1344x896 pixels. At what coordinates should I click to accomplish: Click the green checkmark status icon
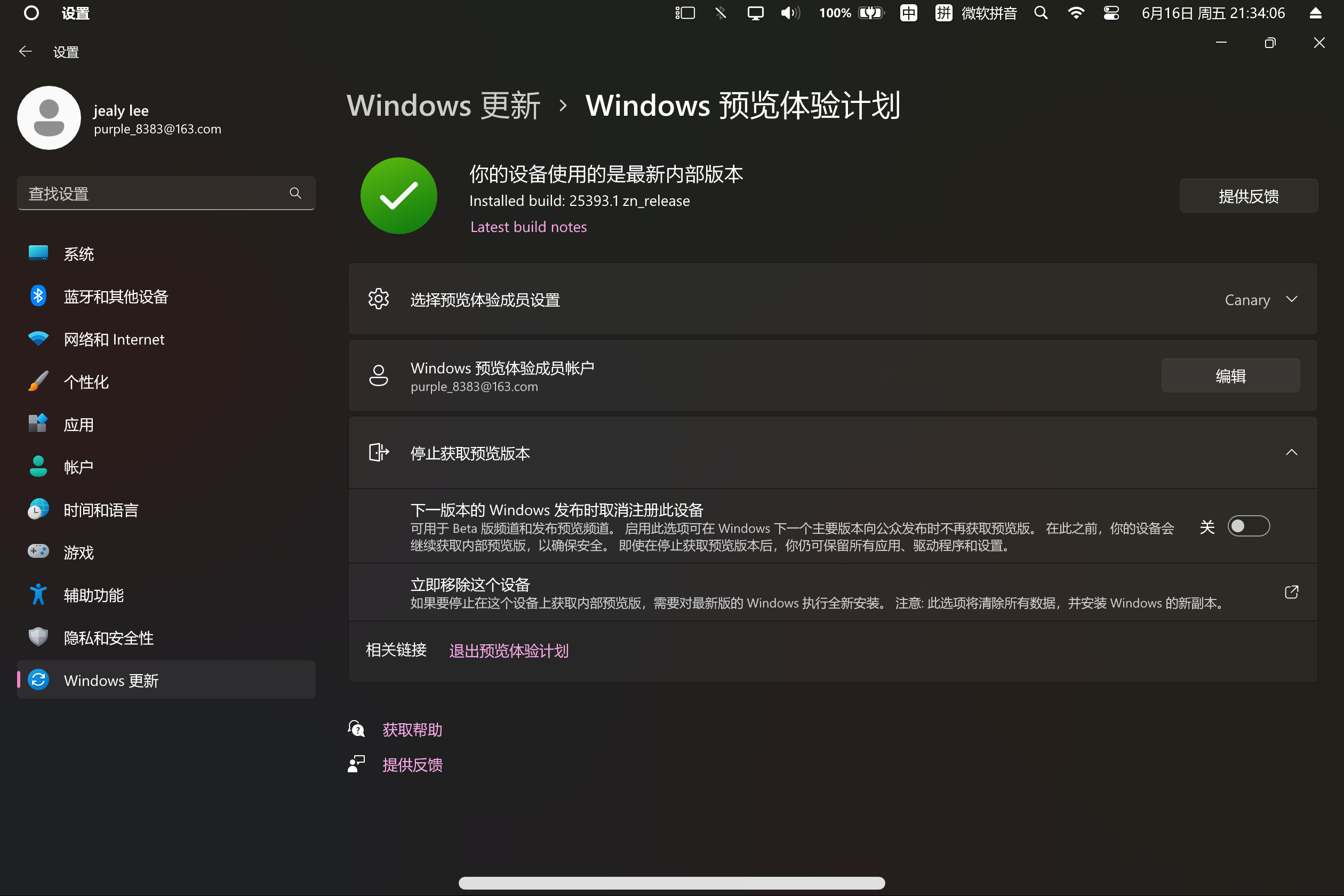399,195
